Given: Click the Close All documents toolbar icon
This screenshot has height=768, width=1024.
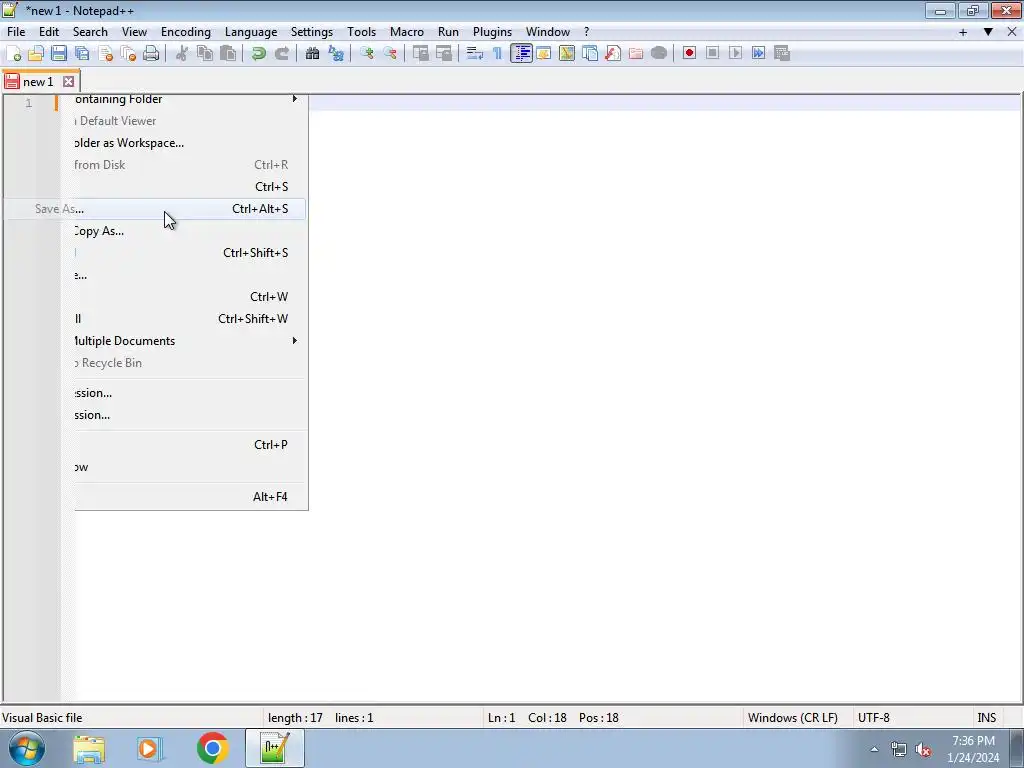Looking at the screenshot, I should [128, 54].
